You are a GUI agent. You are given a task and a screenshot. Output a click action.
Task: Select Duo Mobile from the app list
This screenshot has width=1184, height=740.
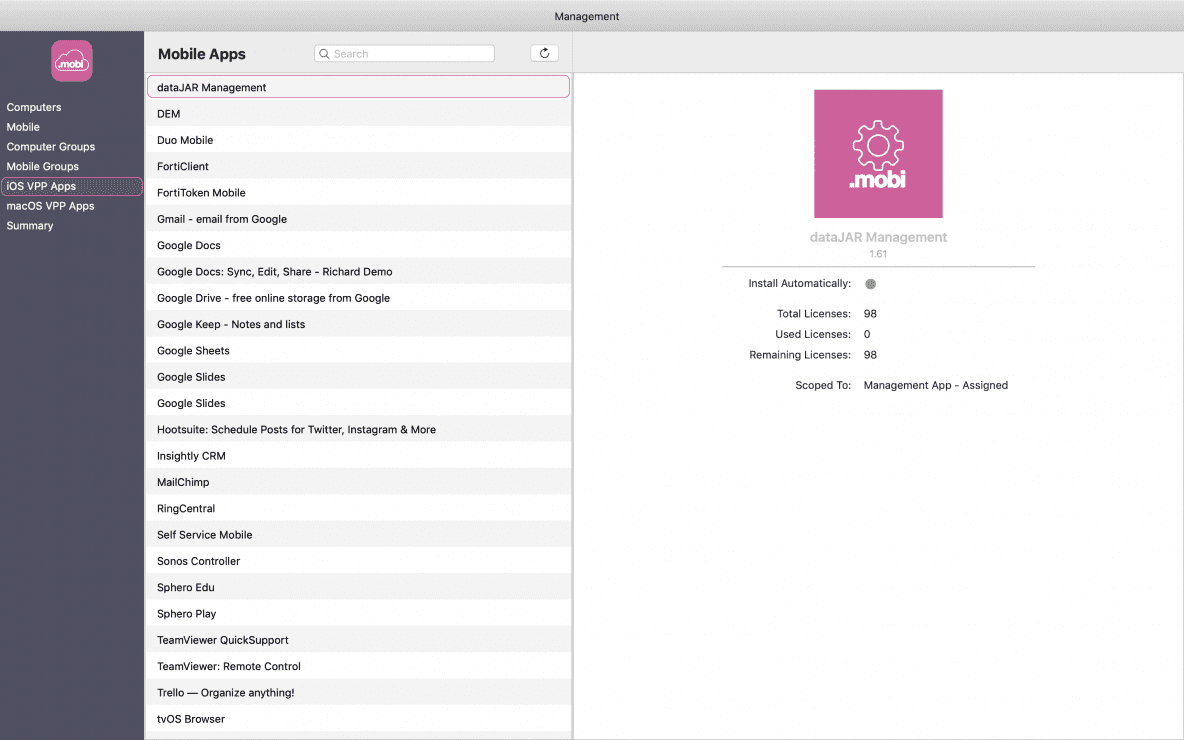coord(185,140)
